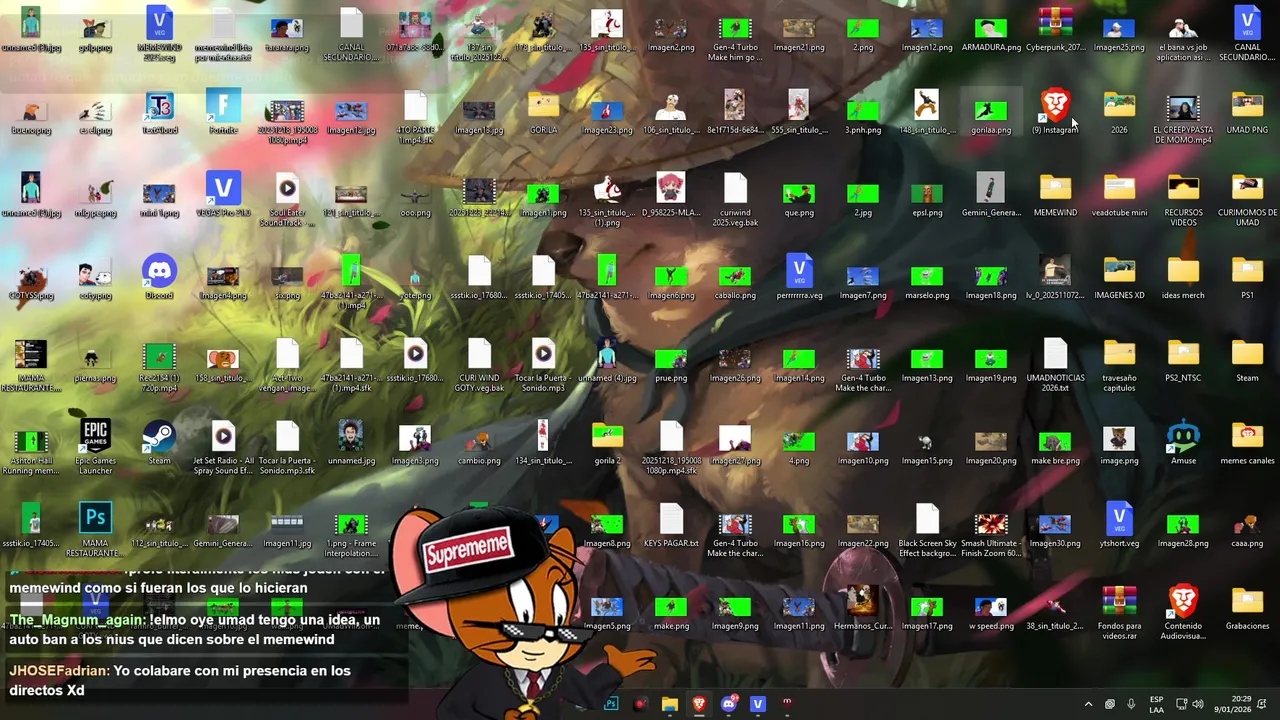
Task: Select the Contenido Audiovisual Brave shortcut
Action: coord(1183,613)
